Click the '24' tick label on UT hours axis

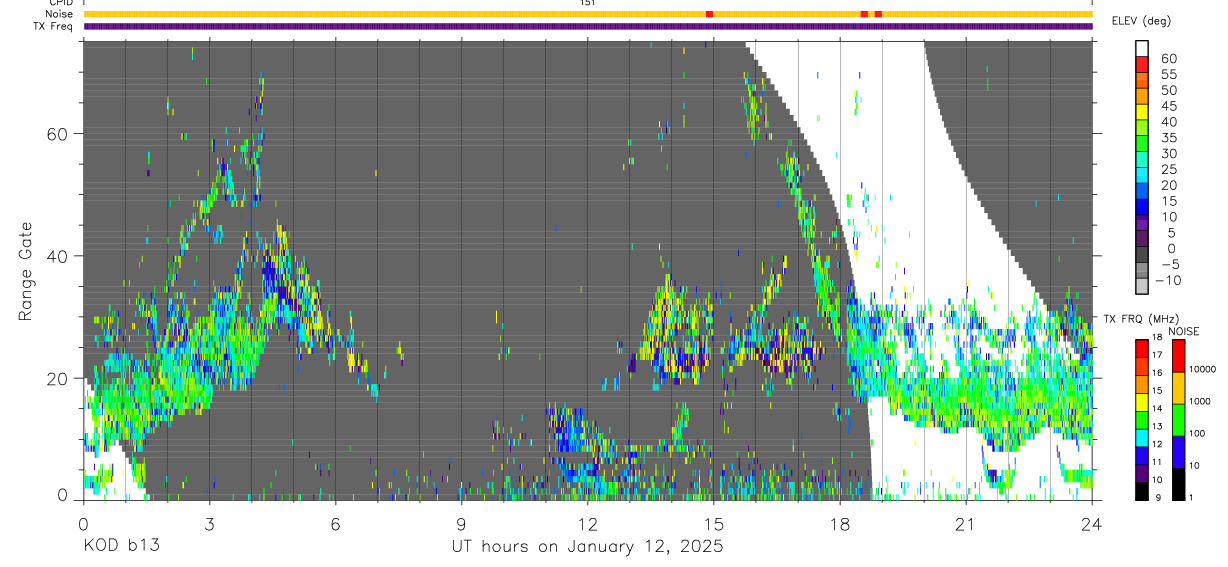click(x=1092, y=524)
